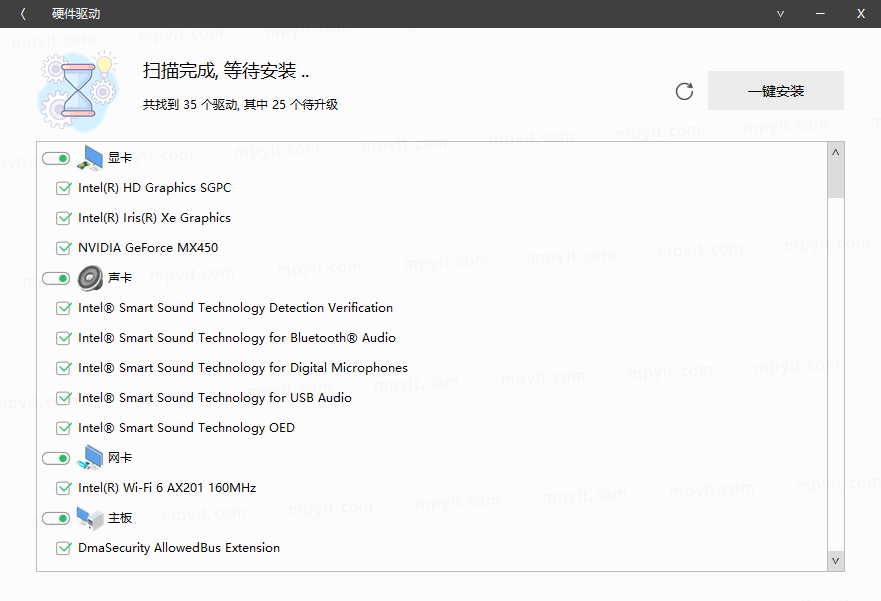Click the 网卡 network card category icon
The image size is (881, 601).
tap(90, 458)
